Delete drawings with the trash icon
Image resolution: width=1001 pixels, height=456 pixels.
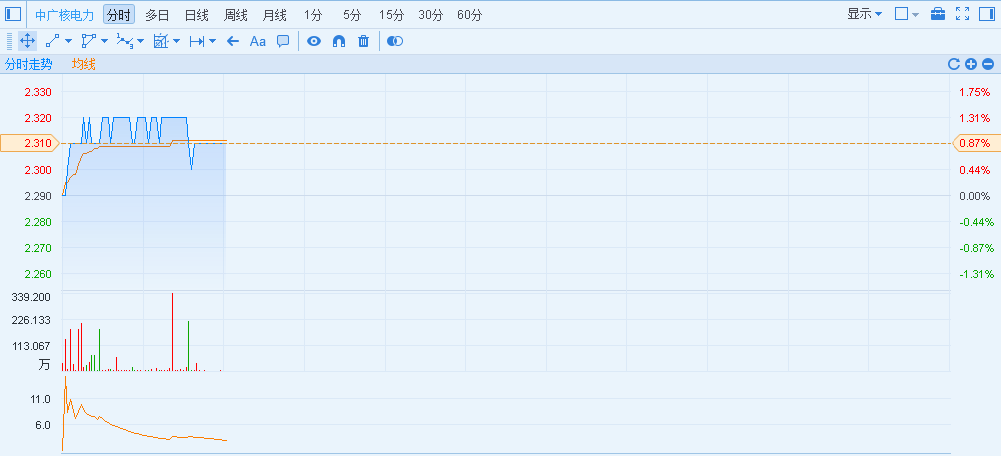pyautogui.click(x=363, y=42)
